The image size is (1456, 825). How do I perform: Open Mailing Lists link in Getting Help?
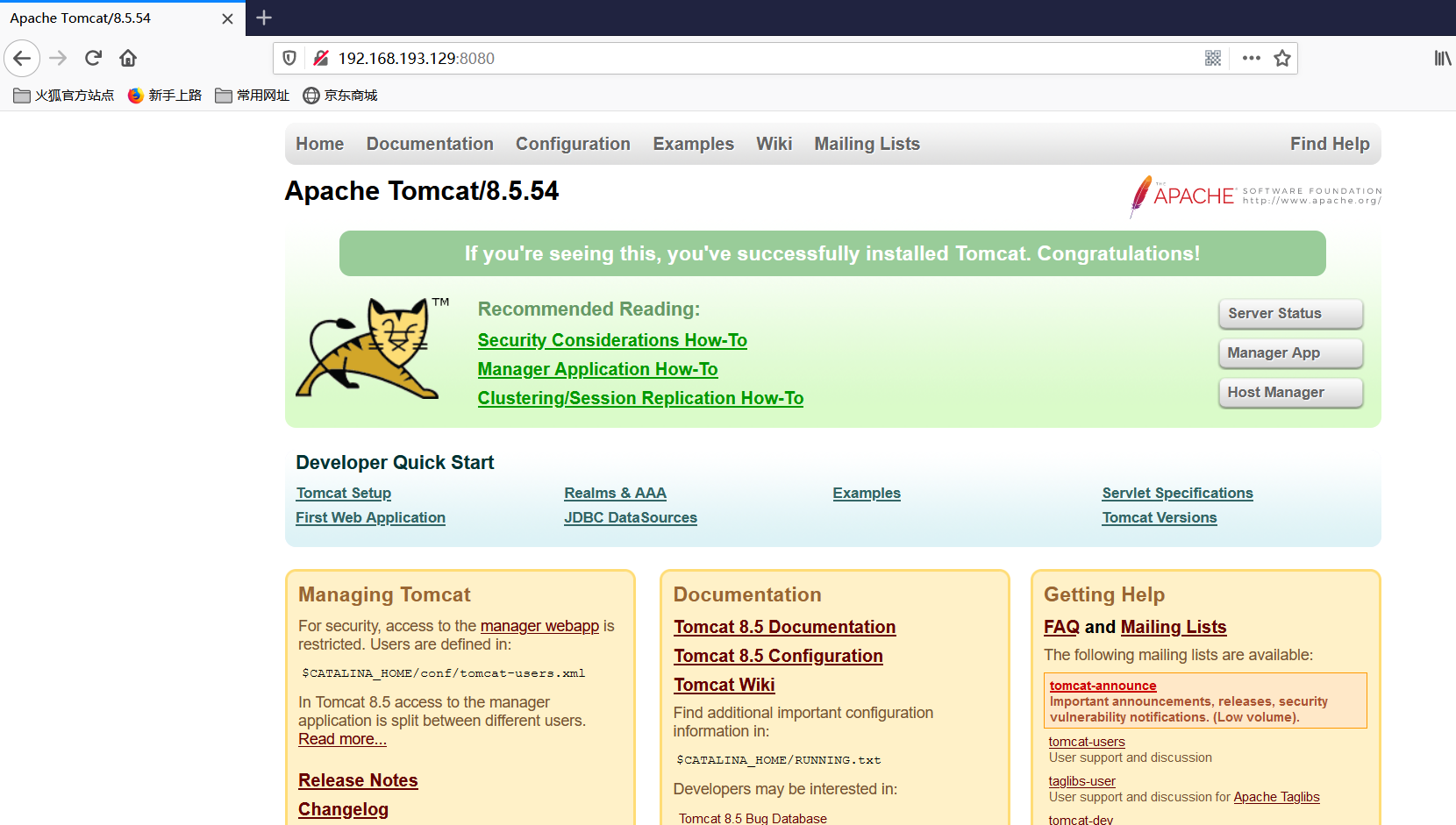[1174, 627]
